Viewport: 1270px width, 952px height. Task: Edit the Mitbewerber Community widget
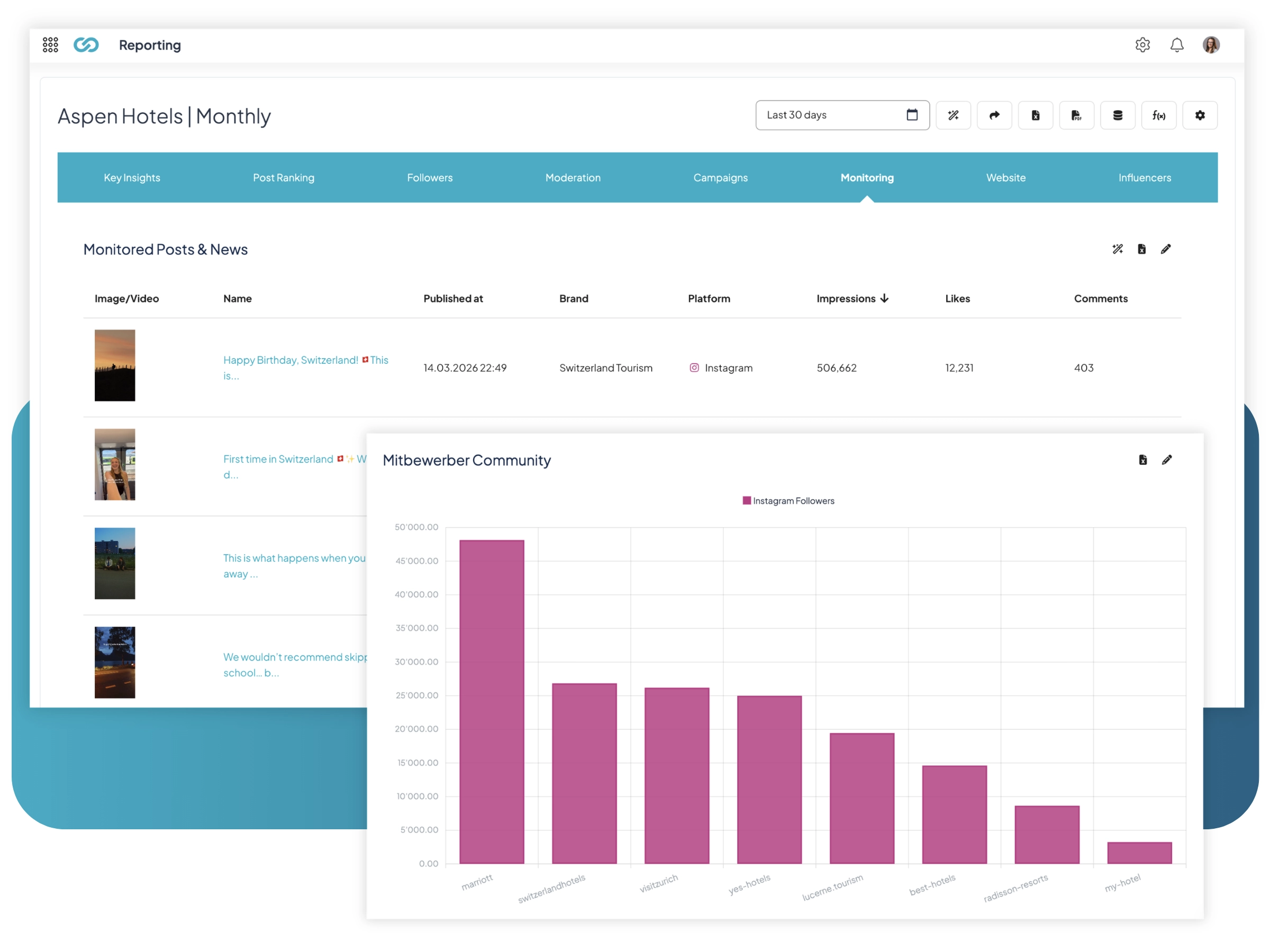point(1166,460)
